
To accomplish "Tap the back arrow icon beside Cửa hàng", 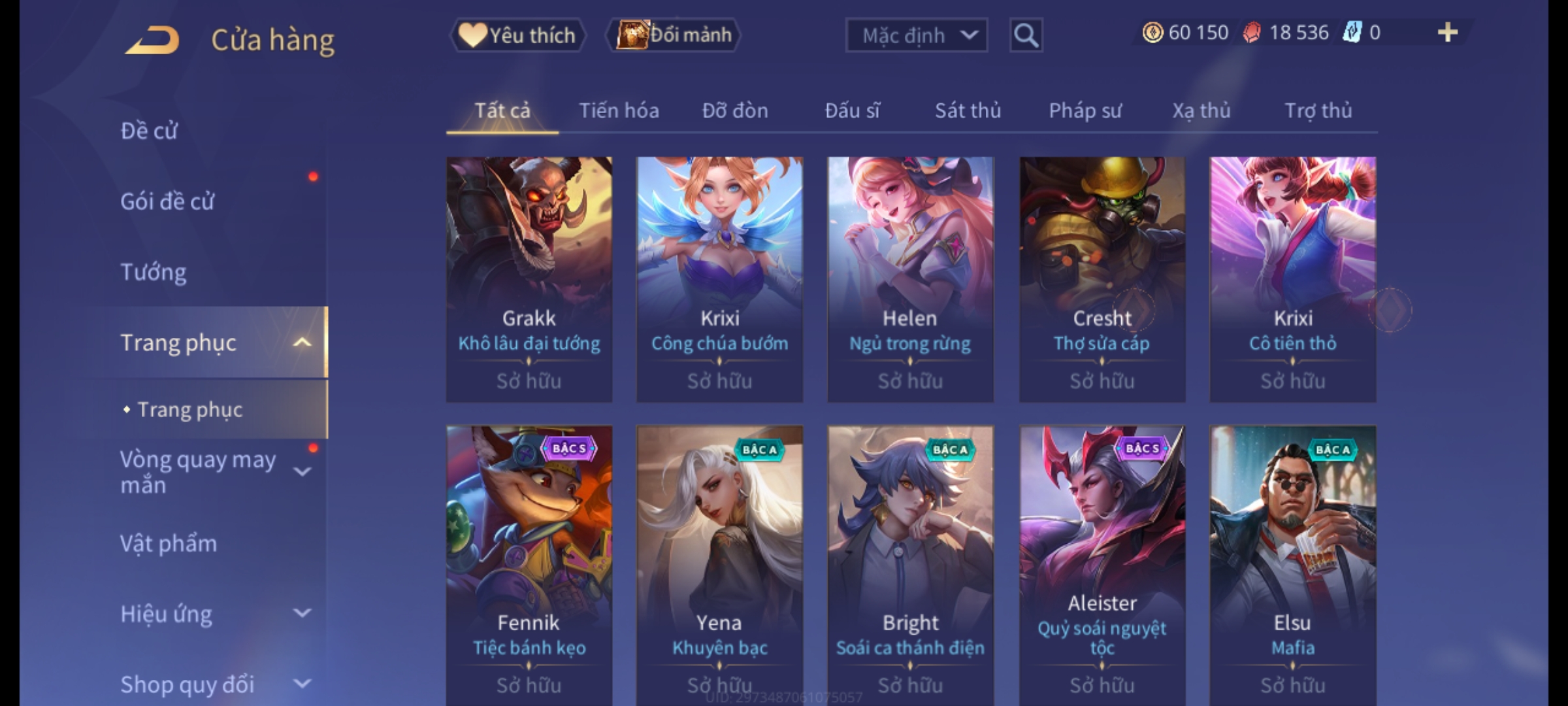I will click(x=152, y=41).
